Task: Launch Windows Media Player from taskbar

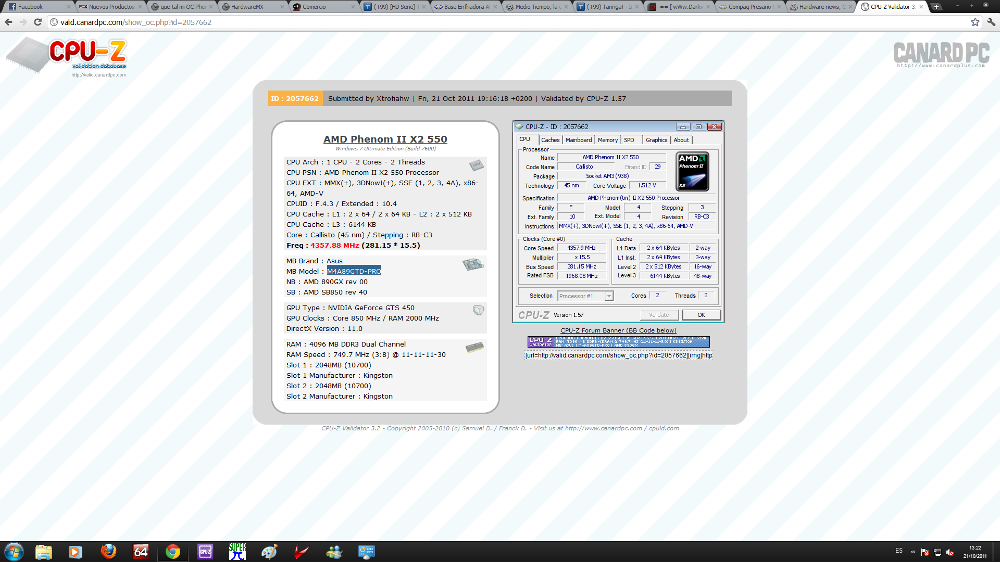Action: pos(75,552)
